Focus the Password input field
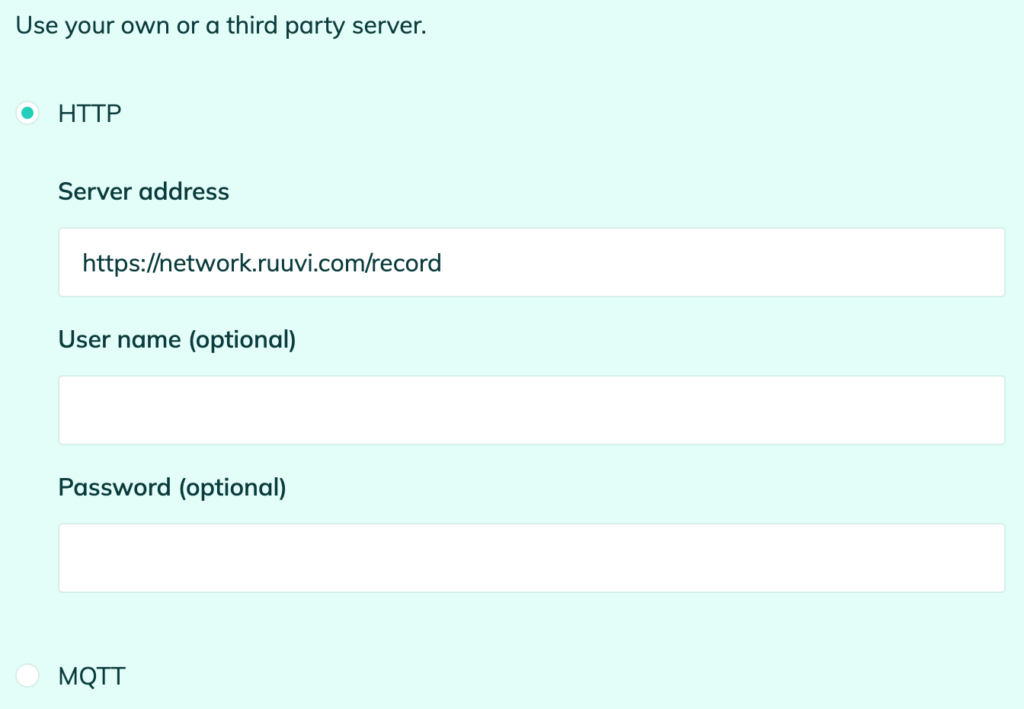1024x709 pixels. click(532, 558)
